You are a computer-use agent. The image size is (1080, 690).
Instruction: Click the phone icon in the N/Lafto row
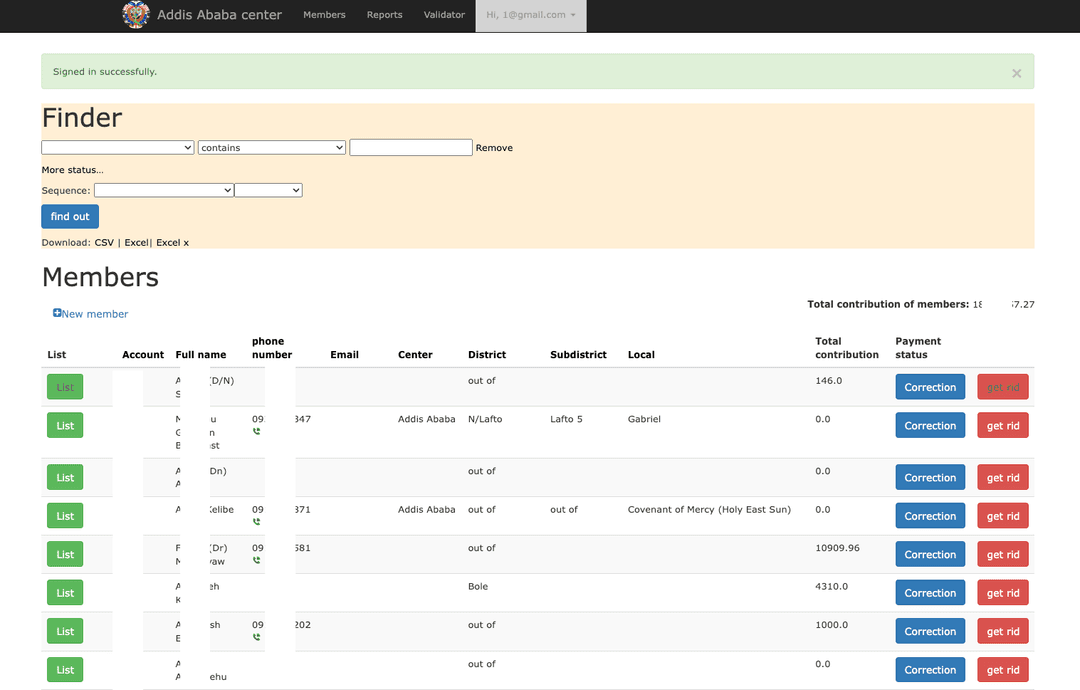[x=257, y=432]
